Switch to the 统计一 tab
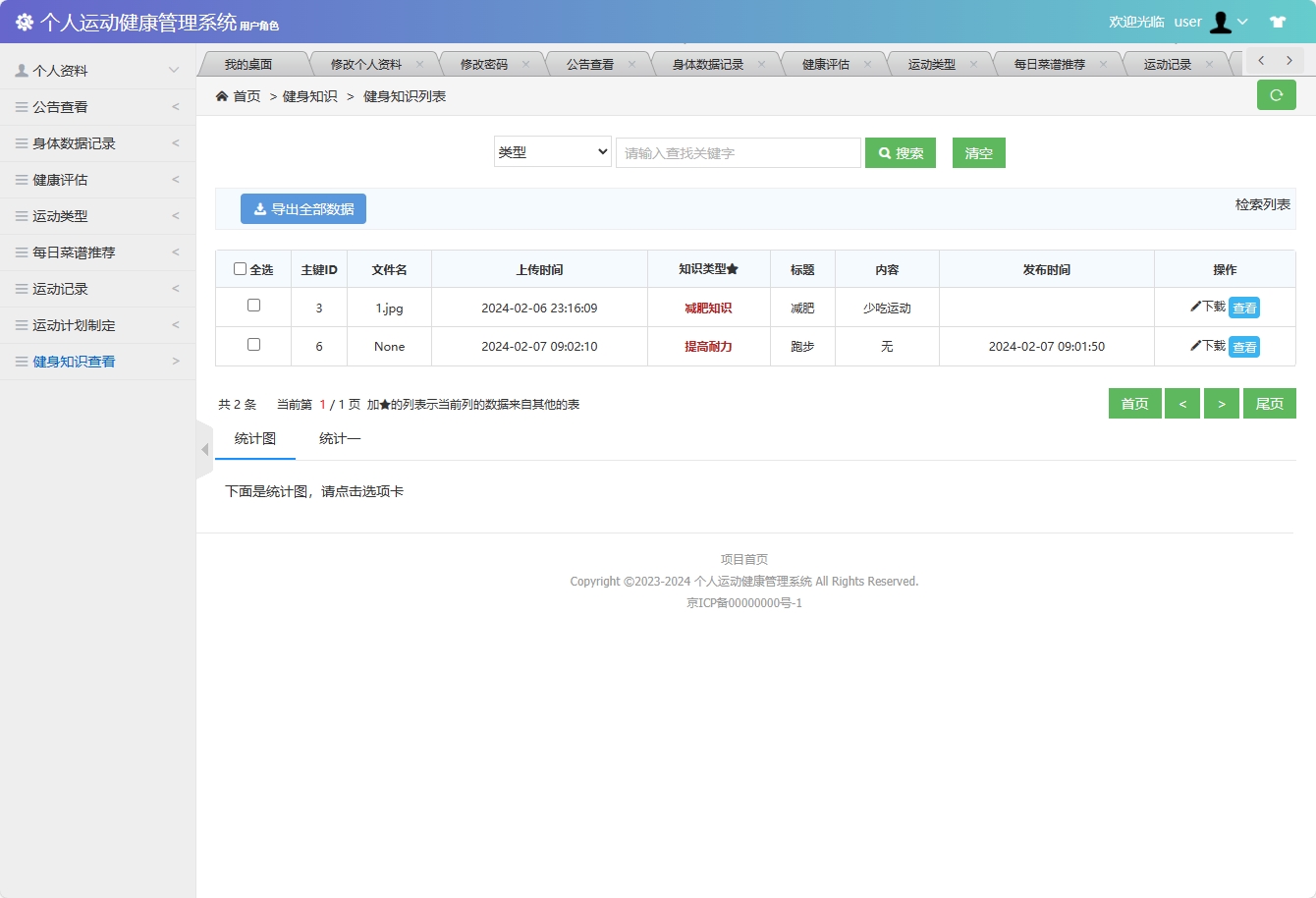Image resolution: width=1316 pixels, height=898 pixels. (339, 438)
